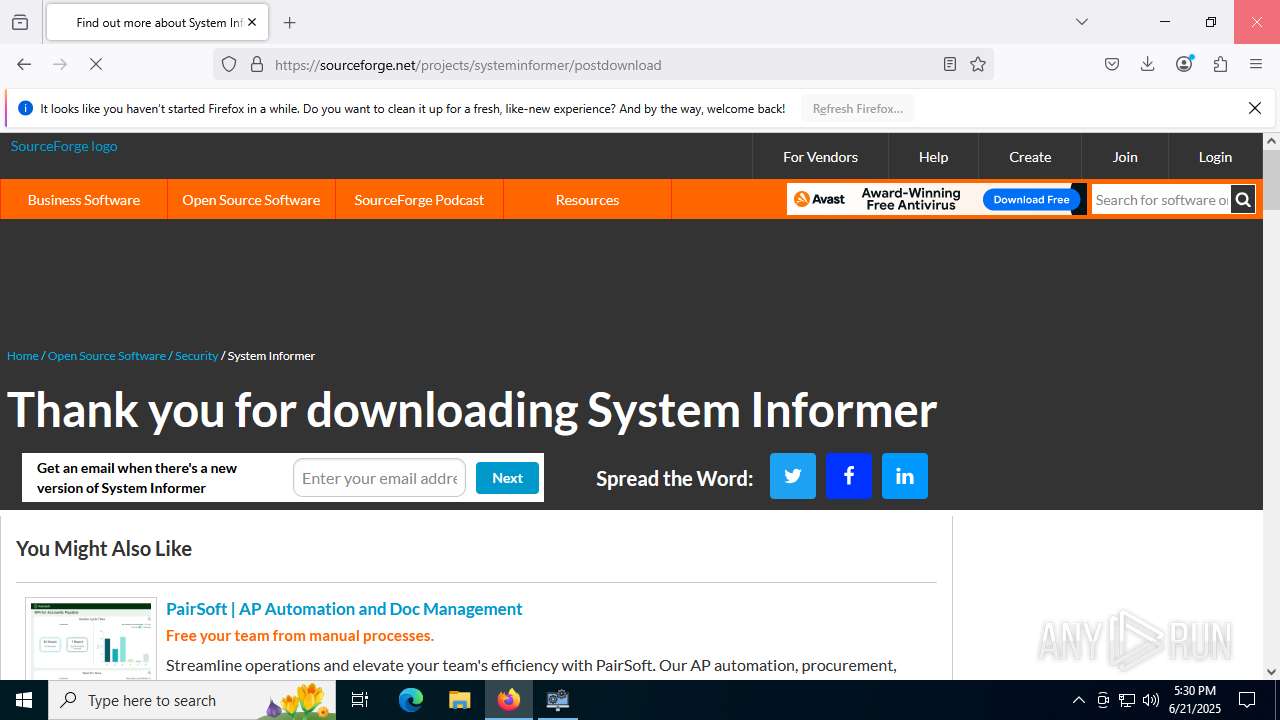This screenshot has width=1280, height=720.
Task: Click scrollbar down arrow
Action: click(x=1271, y=672)
